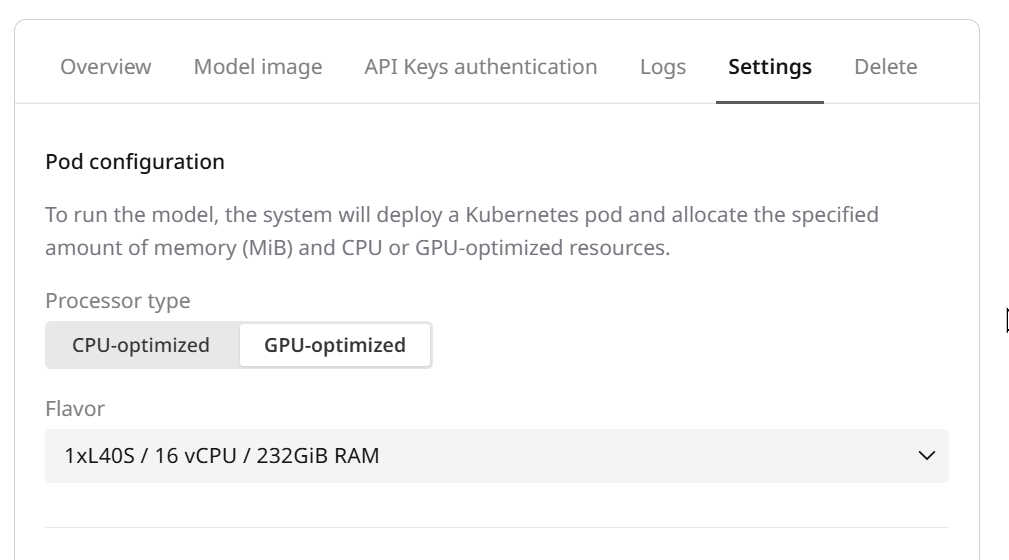Click the Flavor field label
The height and width of the screenshot is (560, 1009).
75,408
